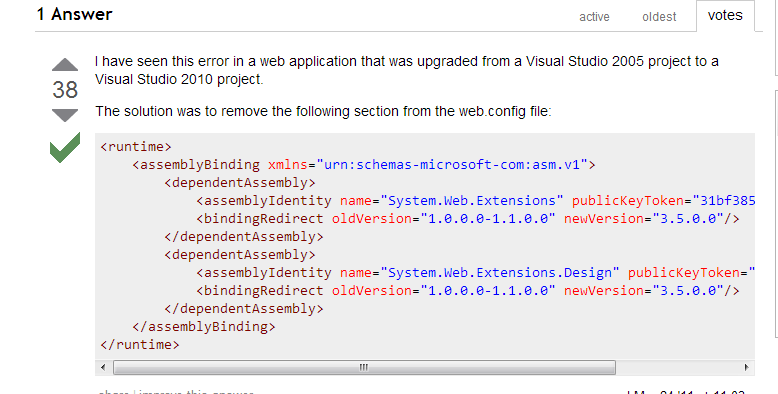
Task: Click the opening <runtime> tag line
Action: coord(136,147)
